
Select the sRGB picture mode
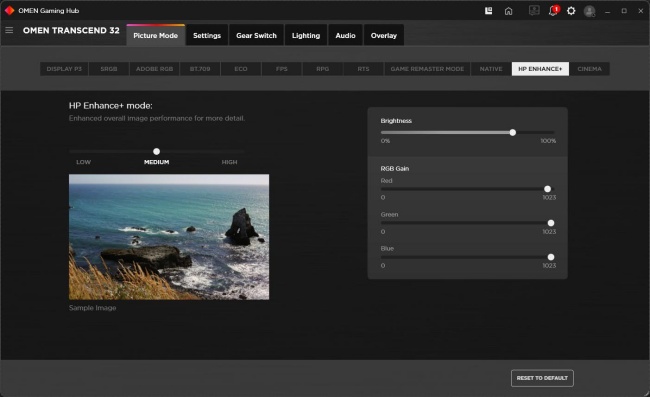(109, 69)
